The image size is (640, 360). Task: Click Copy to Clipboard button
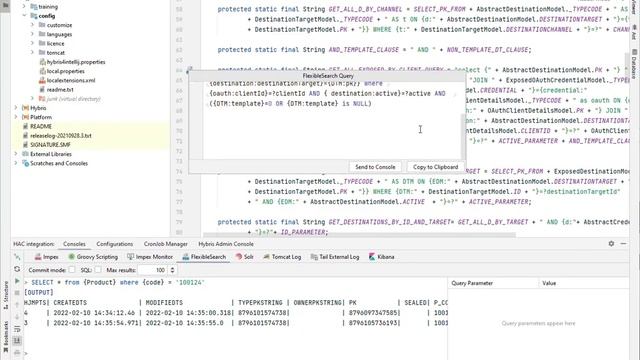point(436,167)
